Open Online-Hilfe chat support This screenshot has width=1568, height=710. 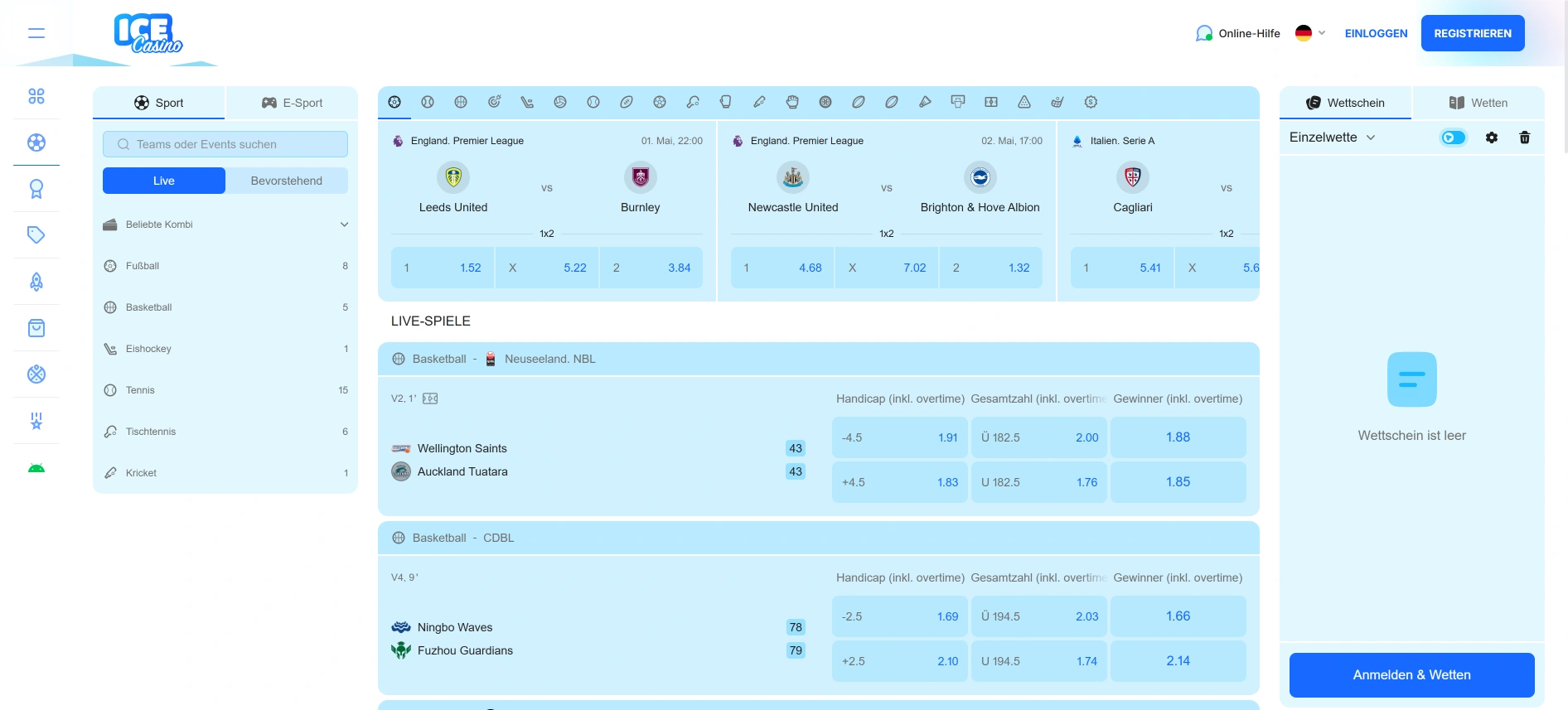coord(1238,33)
